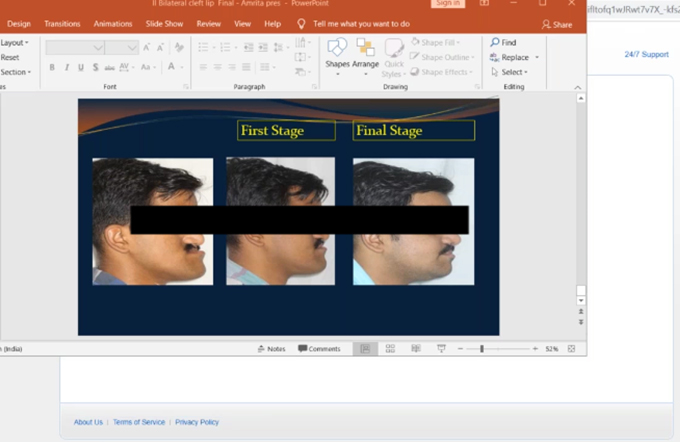This screenshot has width=680, height=442.
Task: Switch to Normal view icon
Action: tap(365, 349)
